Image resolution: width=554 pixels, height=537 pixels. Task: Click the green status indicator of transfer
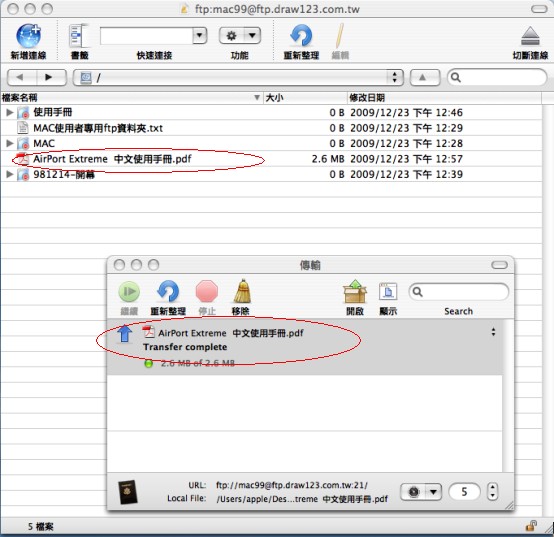point(149,363)
